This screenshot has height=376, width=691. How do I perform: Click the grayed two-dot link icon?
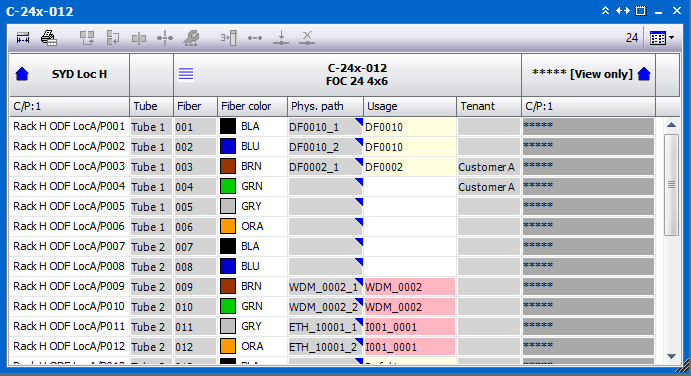(255, 38)
